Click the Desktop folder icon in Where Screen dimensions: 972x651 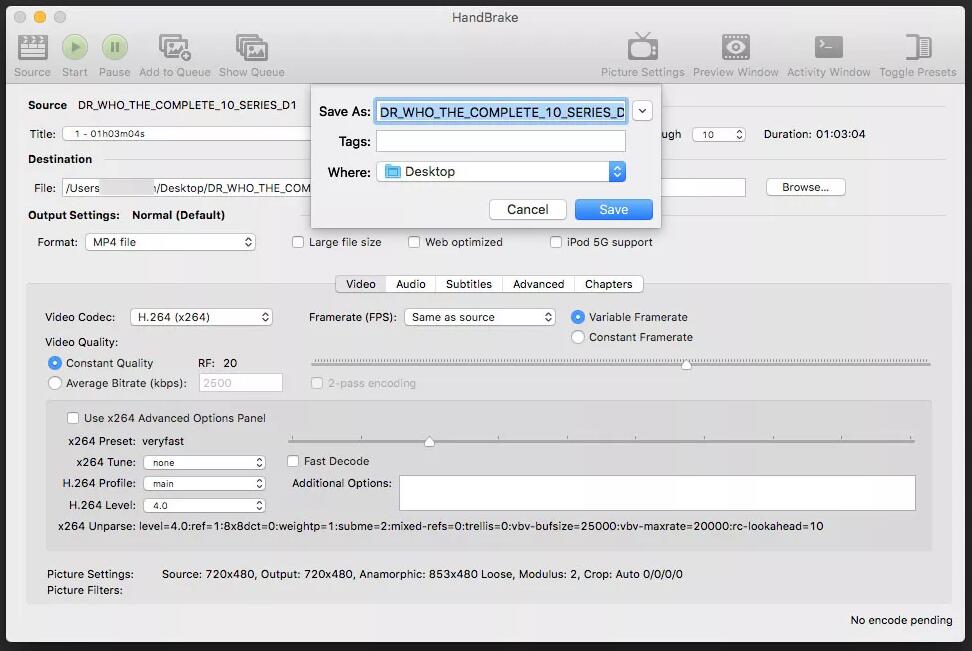click(x=393, y=172)
